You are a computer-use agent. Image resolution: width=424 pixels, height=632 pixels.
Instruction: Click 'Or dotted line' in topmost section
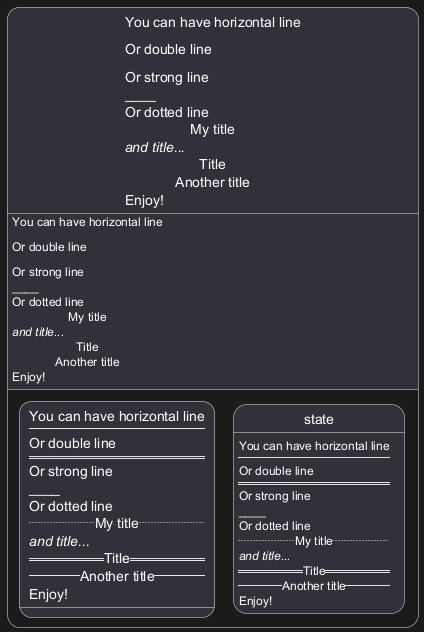[167, 112]
